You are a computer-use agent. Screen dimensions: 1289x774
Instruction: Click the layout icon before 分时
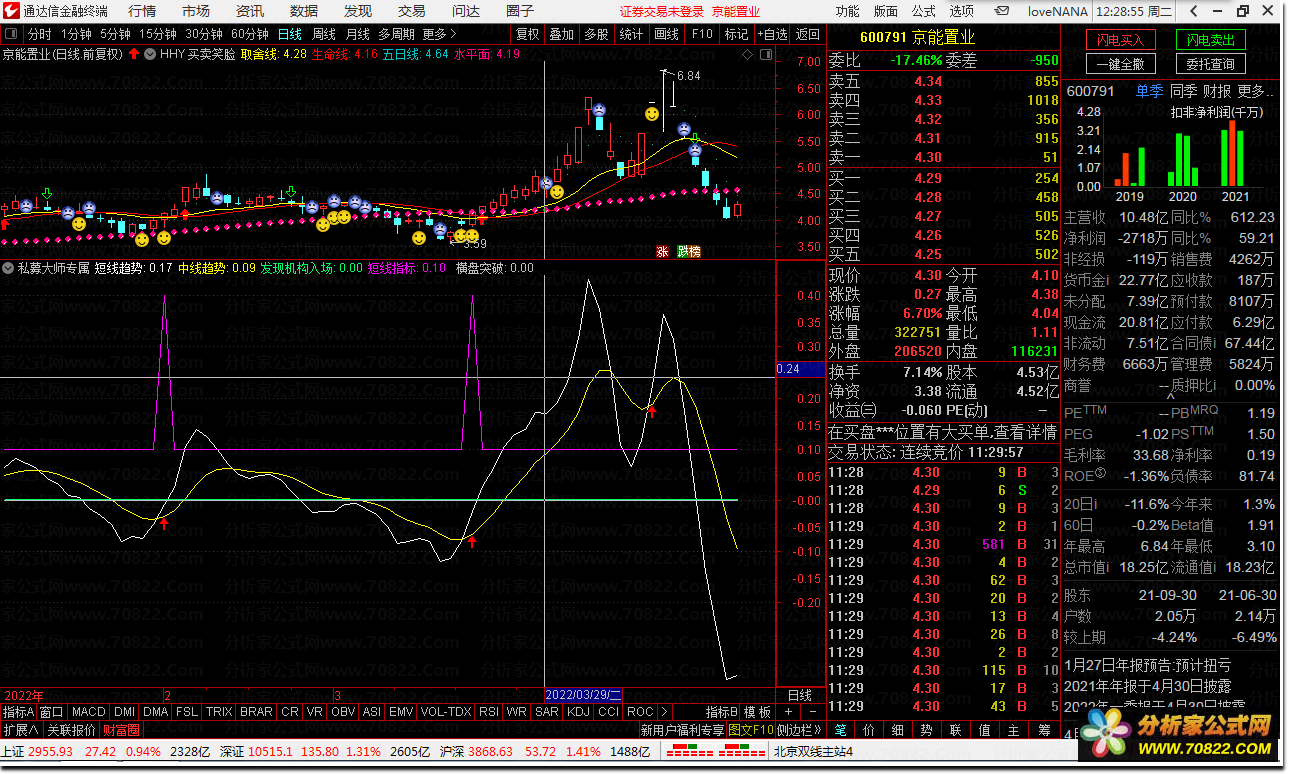tap(13, 34)
